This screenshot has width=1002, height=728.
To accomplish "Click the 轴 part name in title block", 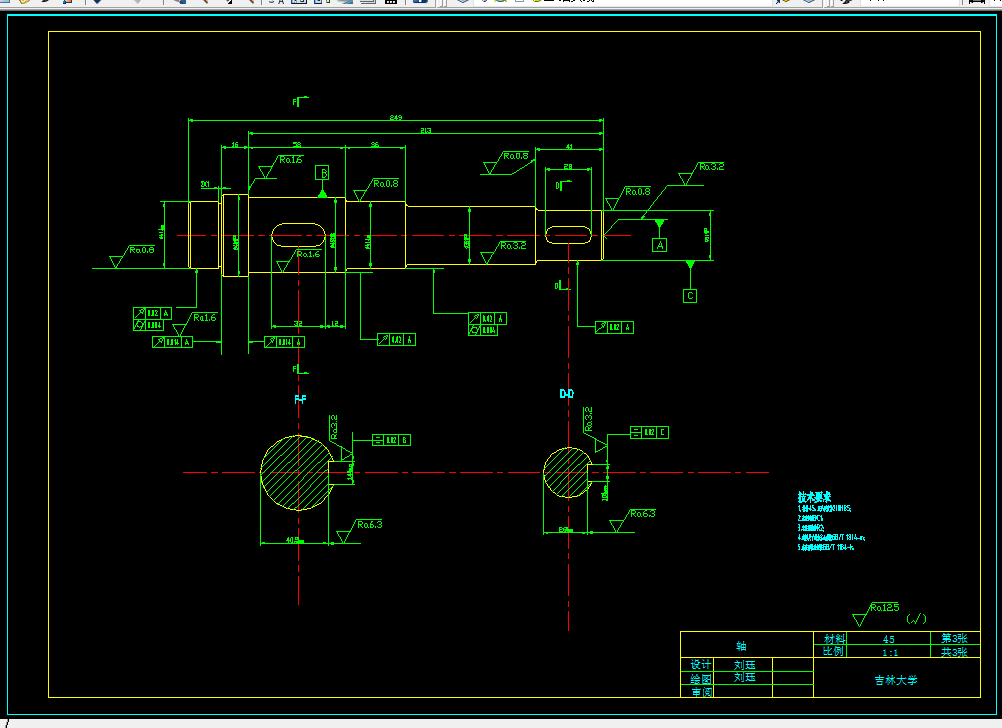I will click(x=741, y=646).
